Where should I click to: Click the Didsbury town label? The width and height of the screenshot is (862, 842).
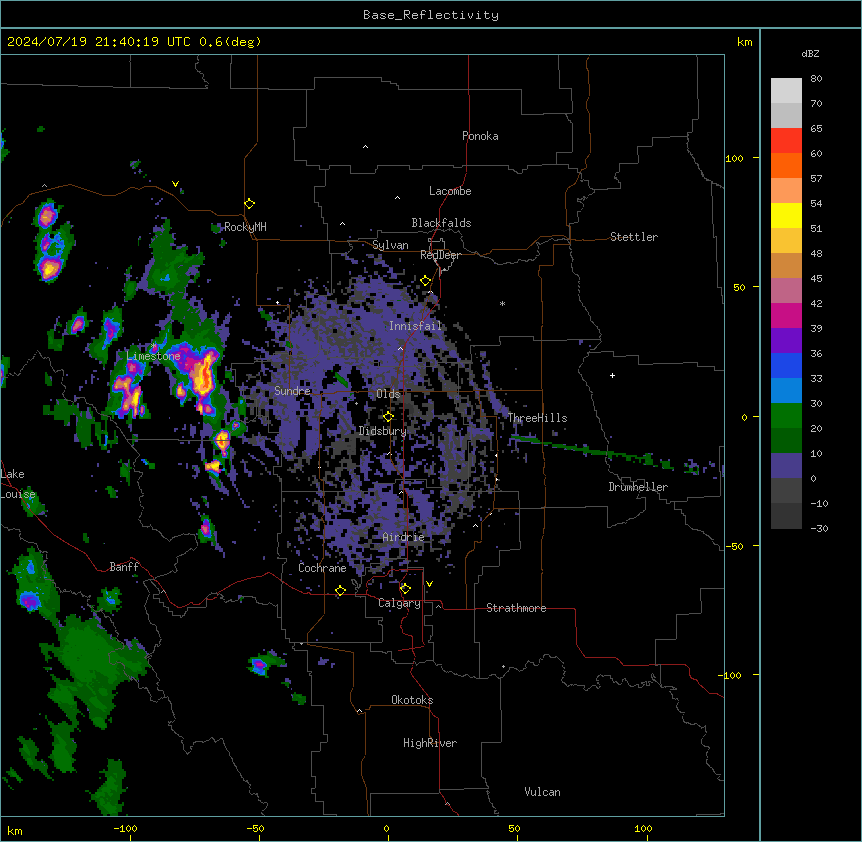point(382,431)
